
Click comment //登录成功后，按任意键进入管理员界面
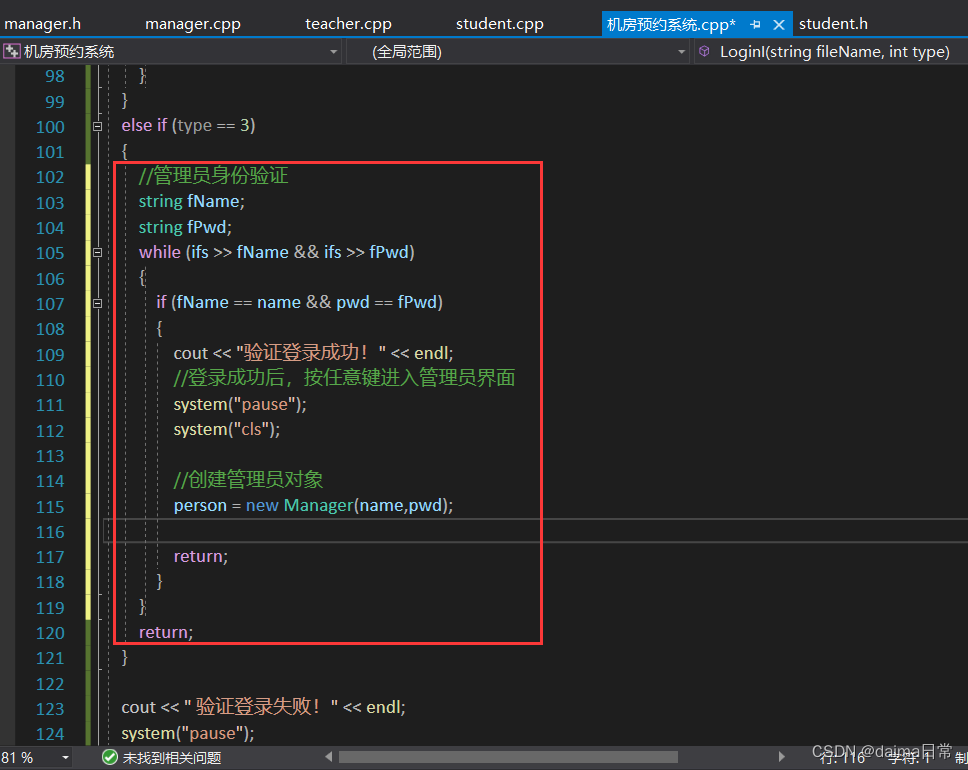[344, 377]
